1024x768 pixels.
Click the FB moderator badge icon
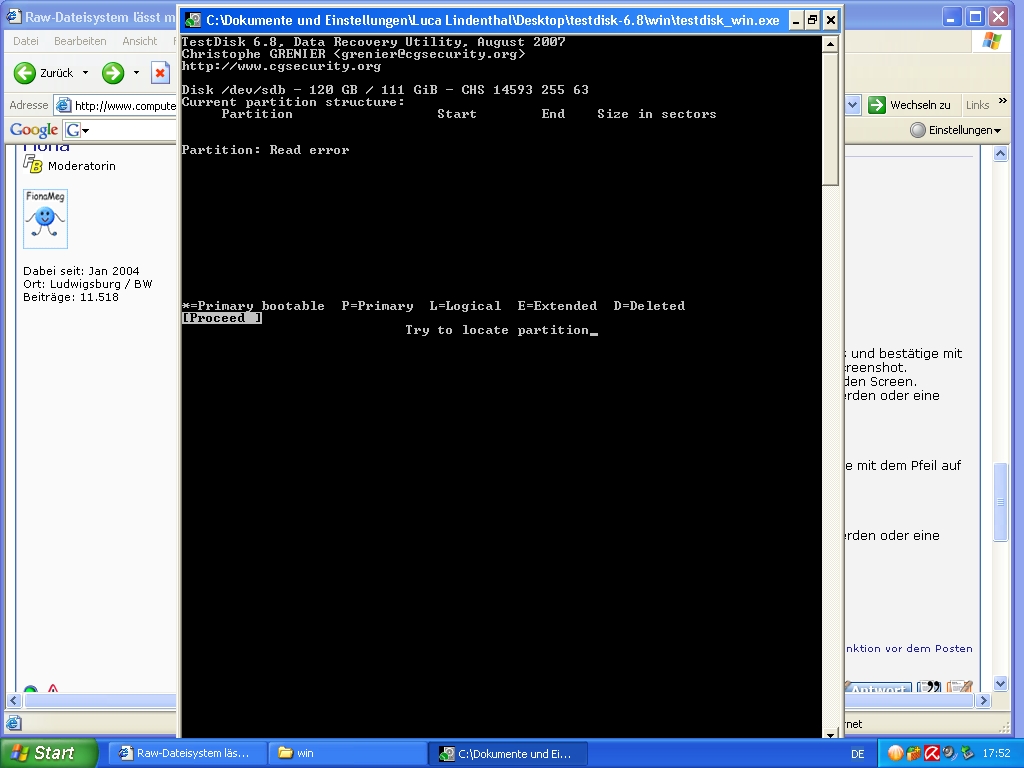click(x=33, y=165)
